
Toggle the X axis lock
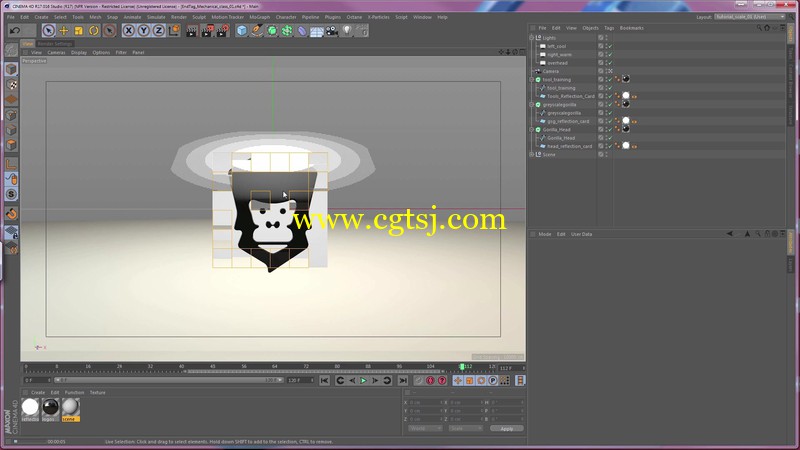(129, 31)
